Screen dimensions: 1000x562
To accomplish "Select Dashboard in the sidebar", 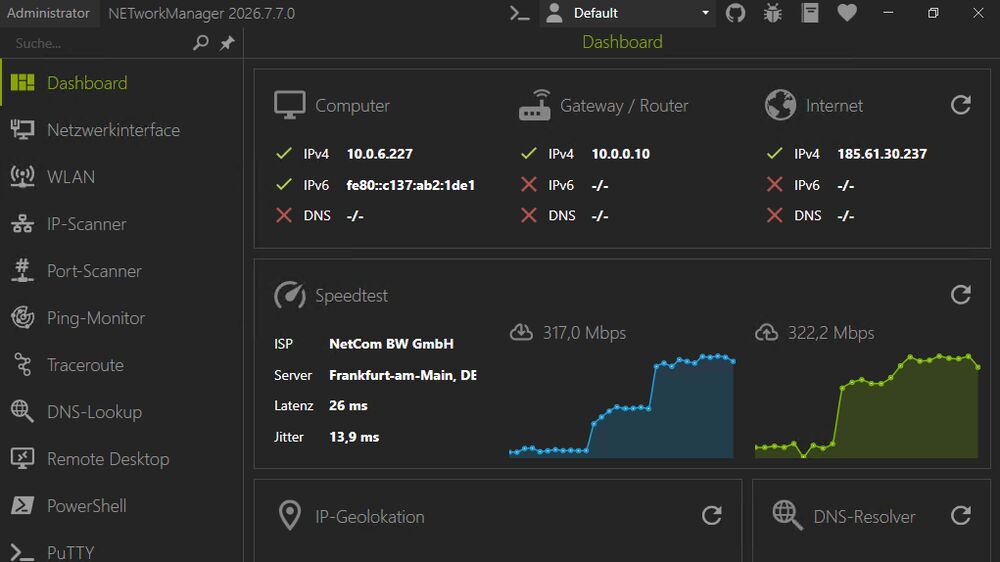I will click(x=121, y=83).
